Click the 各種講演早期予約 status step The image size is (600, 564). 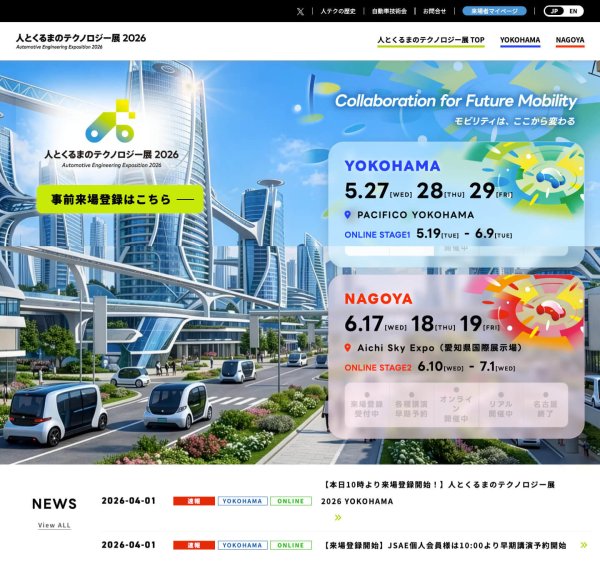pos(411,405)
